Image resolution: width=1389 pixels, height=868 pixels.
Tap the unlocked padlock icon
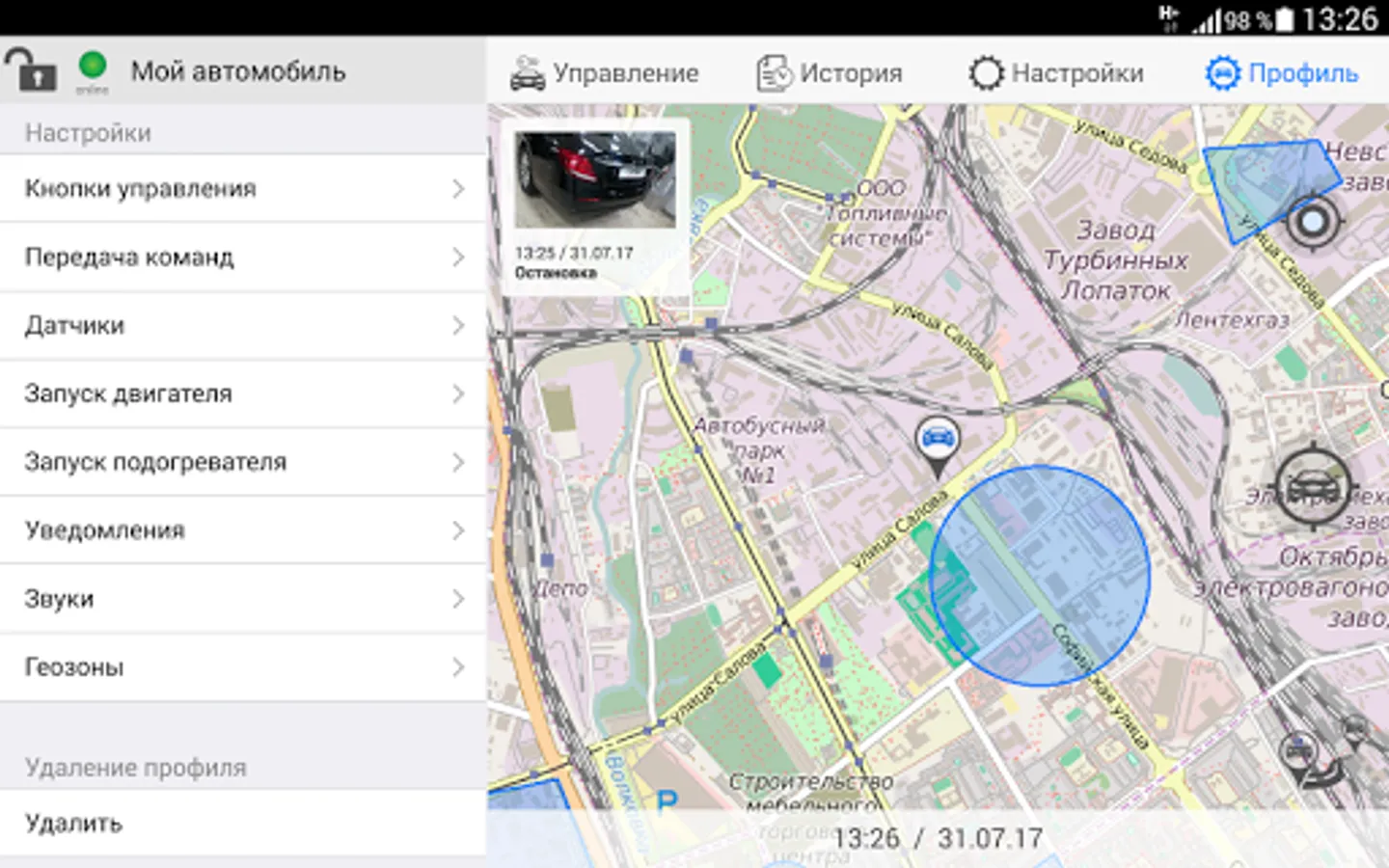[30, 70]
